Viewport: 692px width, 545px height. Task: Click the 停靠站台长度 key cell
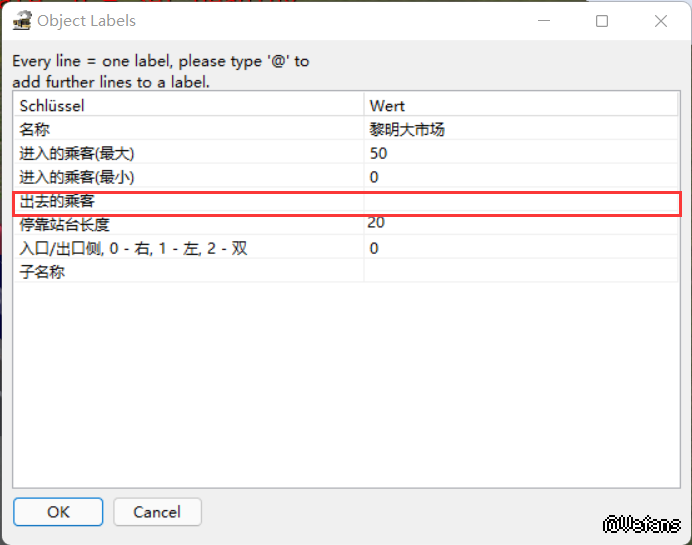pos(189,224)
